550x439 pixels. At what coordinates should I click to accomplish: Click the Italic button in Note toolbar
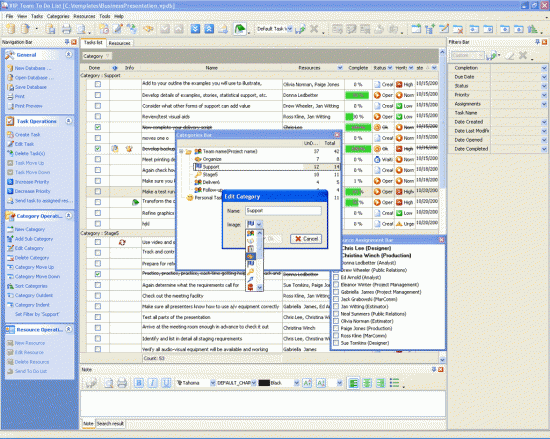(x=153, y=383)
